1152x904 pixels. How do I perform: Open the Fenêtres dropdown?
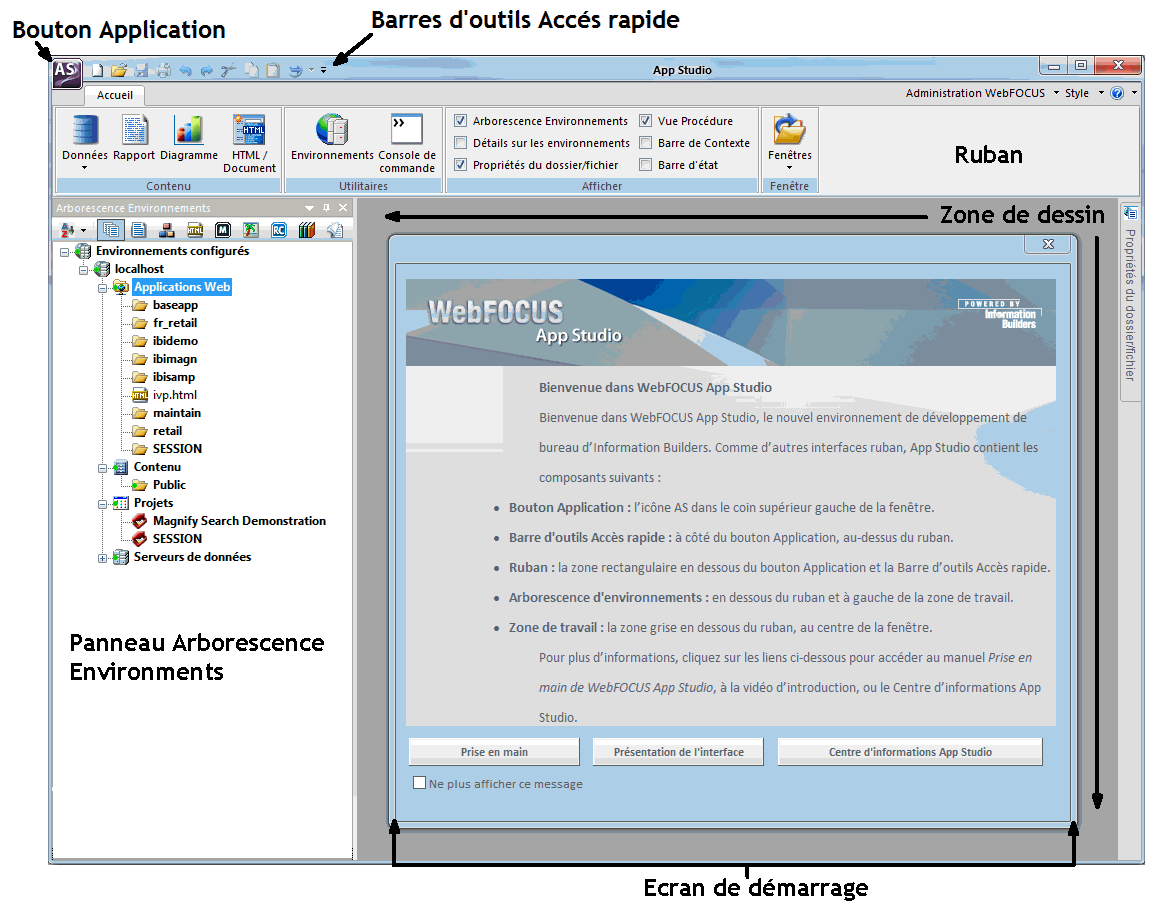click(790, 168)
